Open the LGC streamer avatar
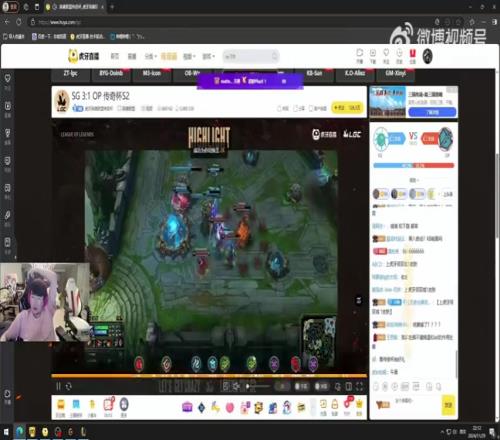This screenshot has height=440, width=500. [62, 101]
